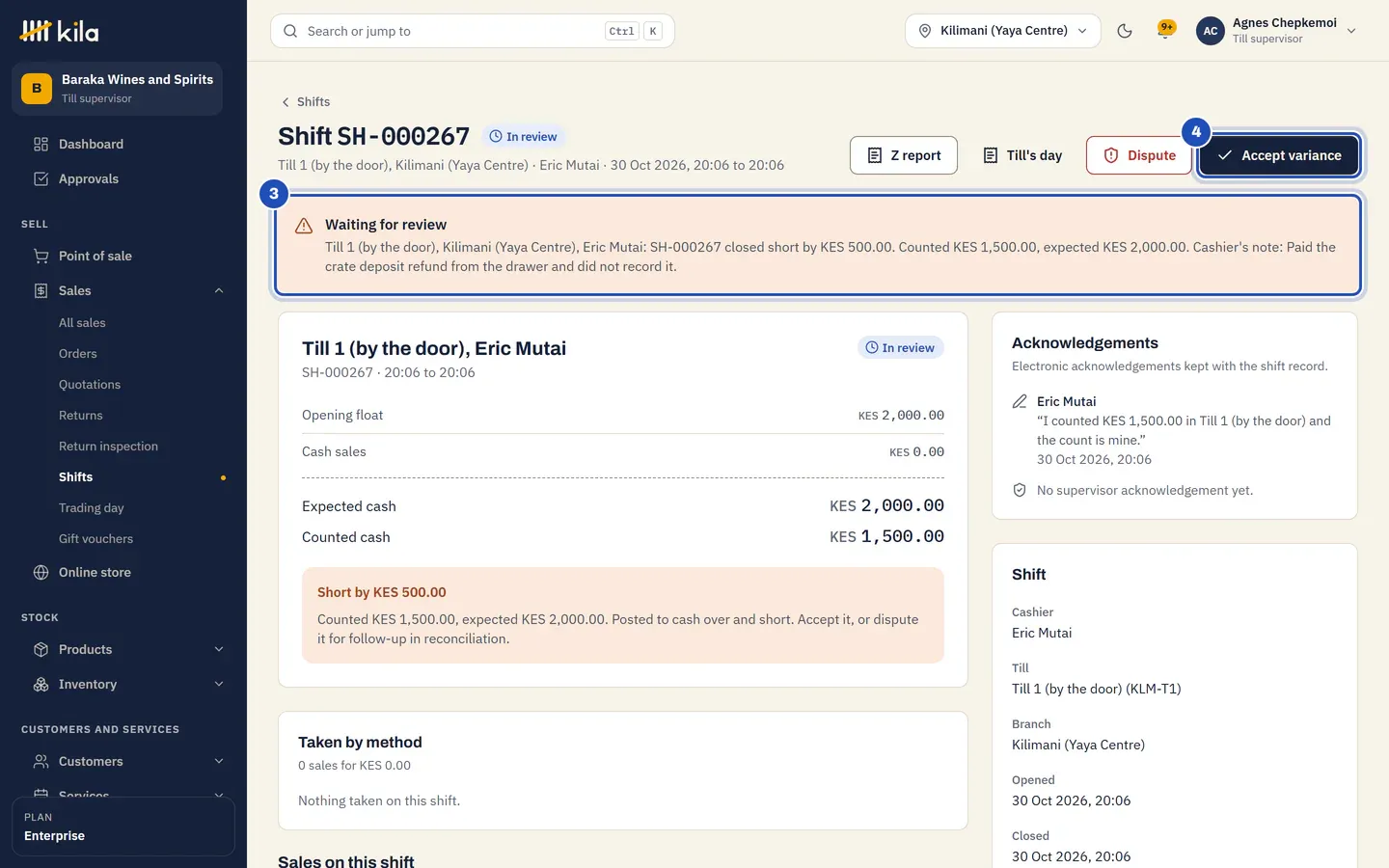Click the Products box icon
The image size is (1389, 868).
[x=41, y=650]
